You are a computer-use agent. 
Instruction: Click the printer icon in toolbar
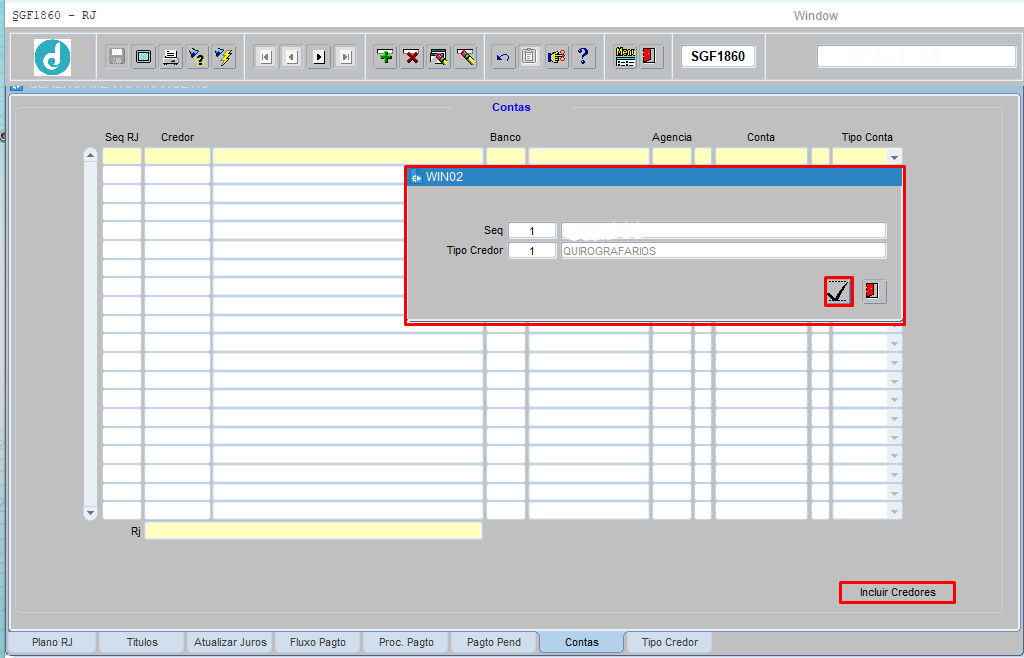coord(171,57)
